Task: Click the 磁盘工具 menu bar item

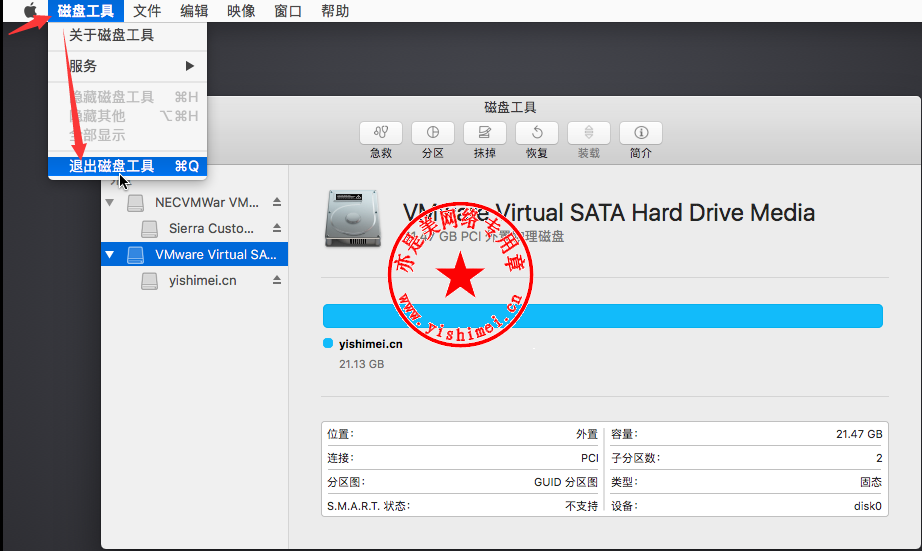Action: pyautogui.click(x=86, y=11)
